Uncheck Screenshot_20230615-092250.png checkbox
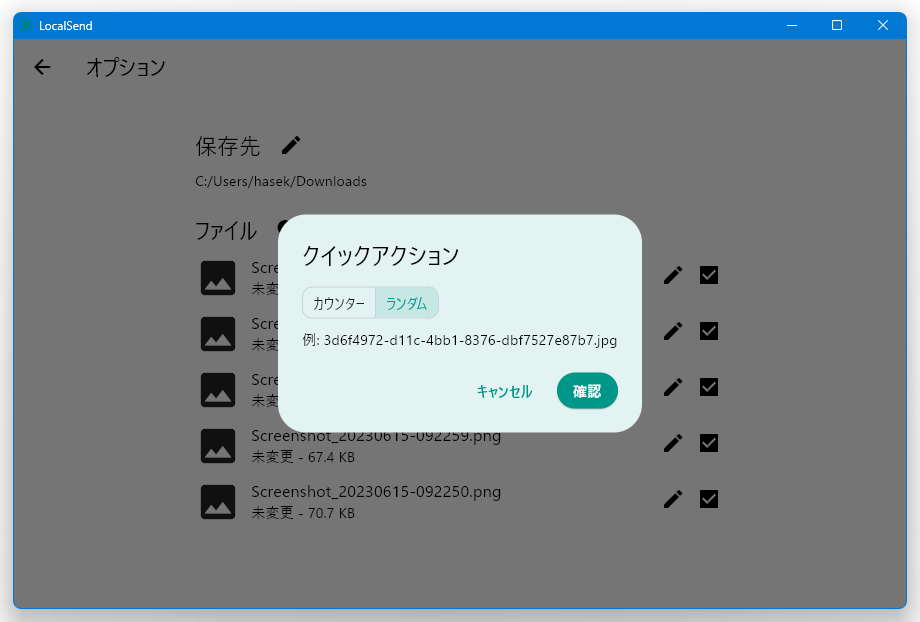This screenshot has width=920, height=622. (709, 499)
